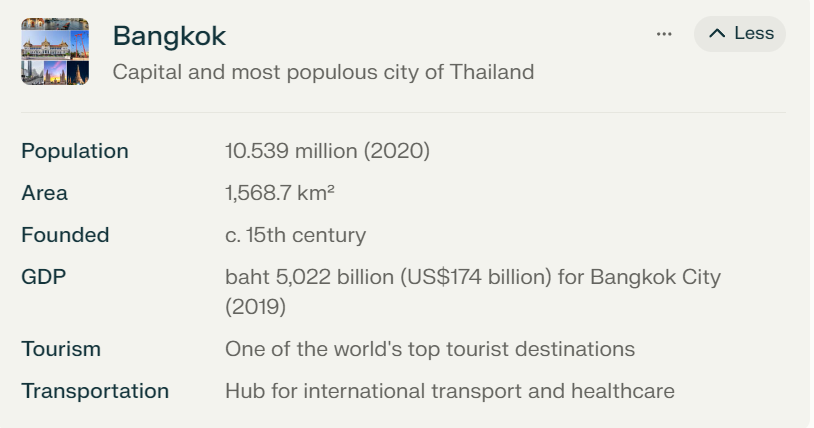The height and width of the screenshot is (428, 814).
Task: Select the Capital and most populous city subtitle
Action: click(323, 72)
